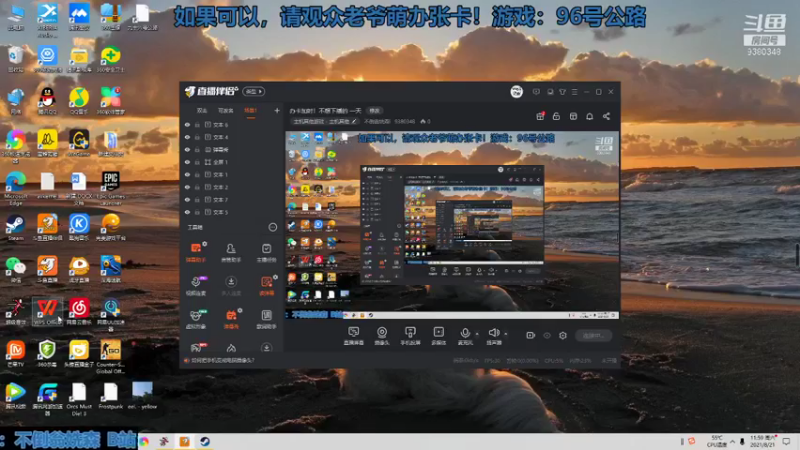This screenshot has width=800, height=450.
Task: Open the download-arrow tool in toolbox's second row
Action: (x=231, y=285)
